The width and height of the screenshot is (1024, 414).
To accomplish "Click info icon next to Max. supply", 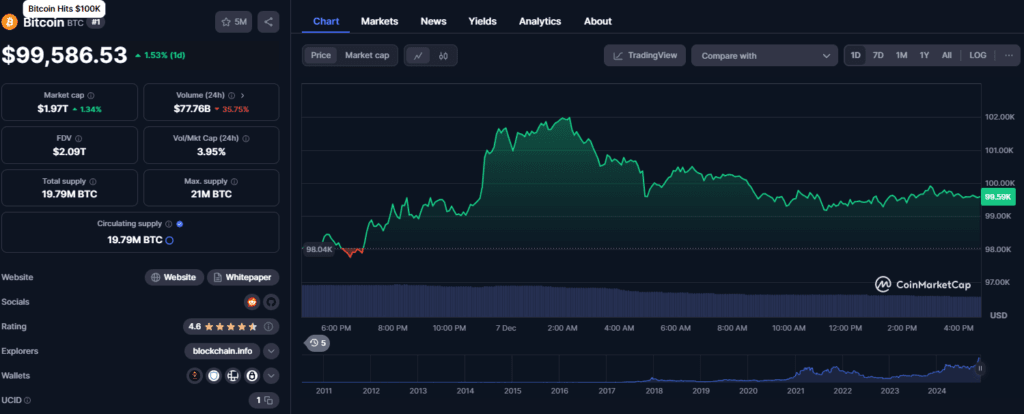I will pos(234,182).
